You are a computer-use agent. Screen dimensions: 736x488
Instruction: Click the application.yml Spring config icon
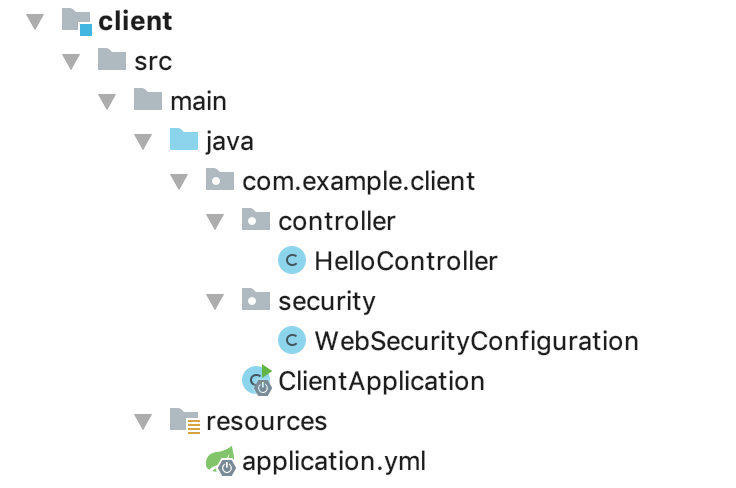pyautogui.click(x=221, y=461)
